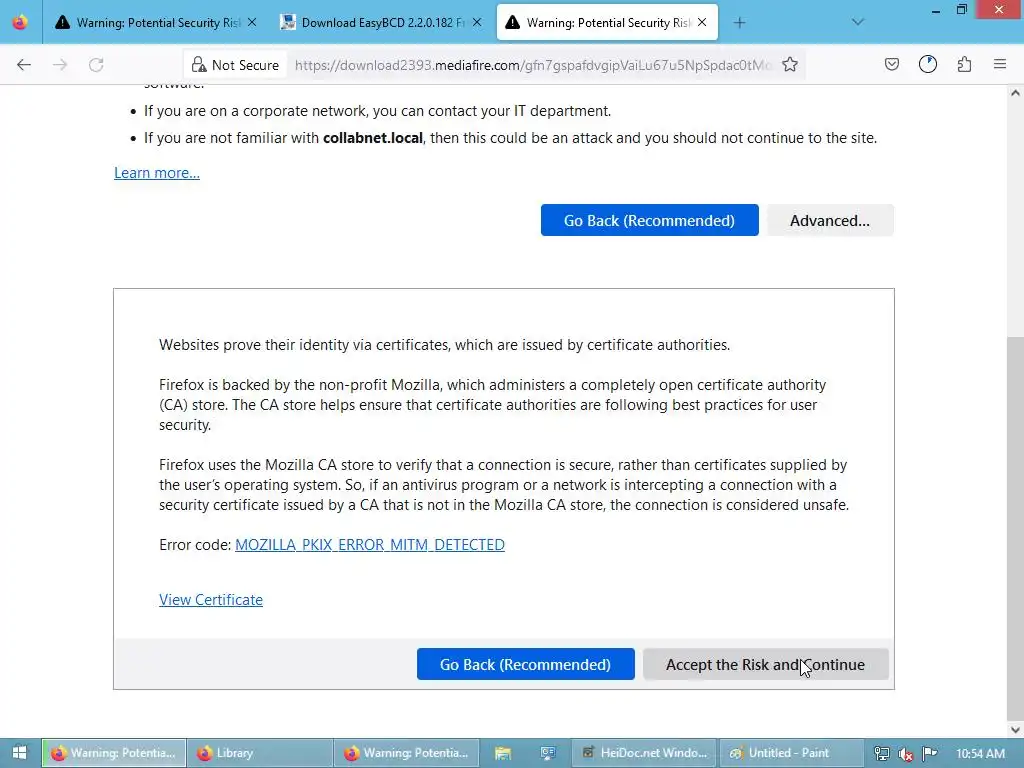Open a new tab with the plus button
The height and width of the screenshot is (768, 1024).
tap(739, 23)
